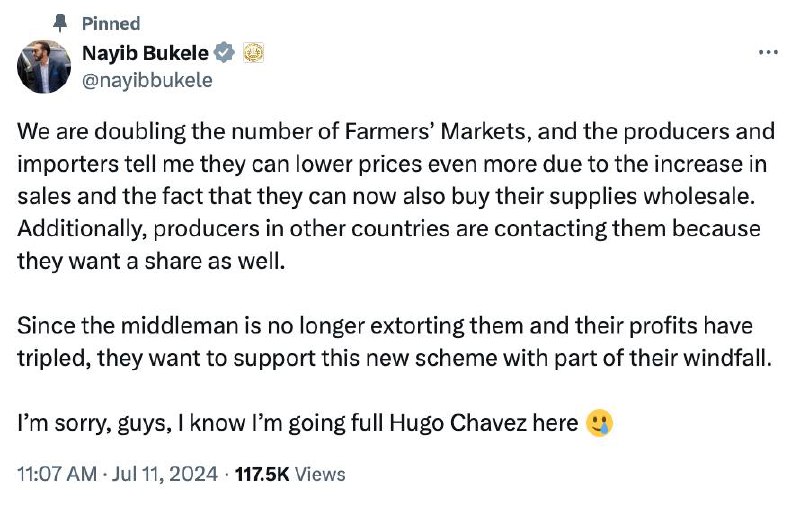Click the paragraph starting "Since the middleman"
800x507 pixels.
point(394,342)
